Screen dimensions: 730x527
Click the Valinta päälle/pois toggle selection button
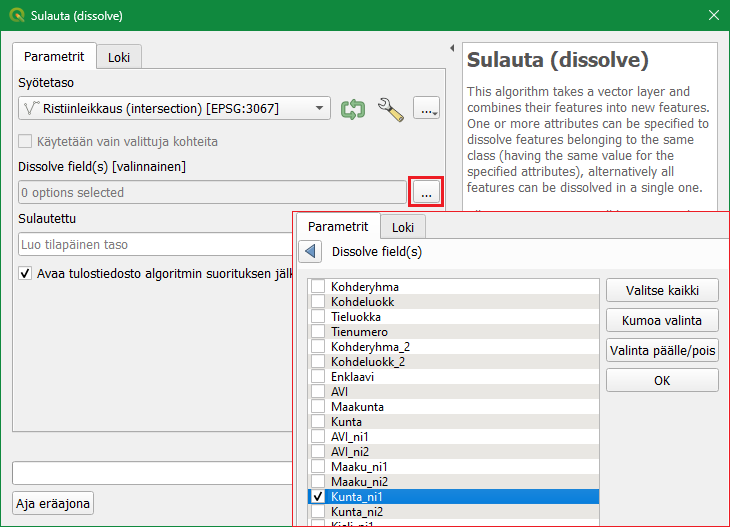[x=662, y=351]
